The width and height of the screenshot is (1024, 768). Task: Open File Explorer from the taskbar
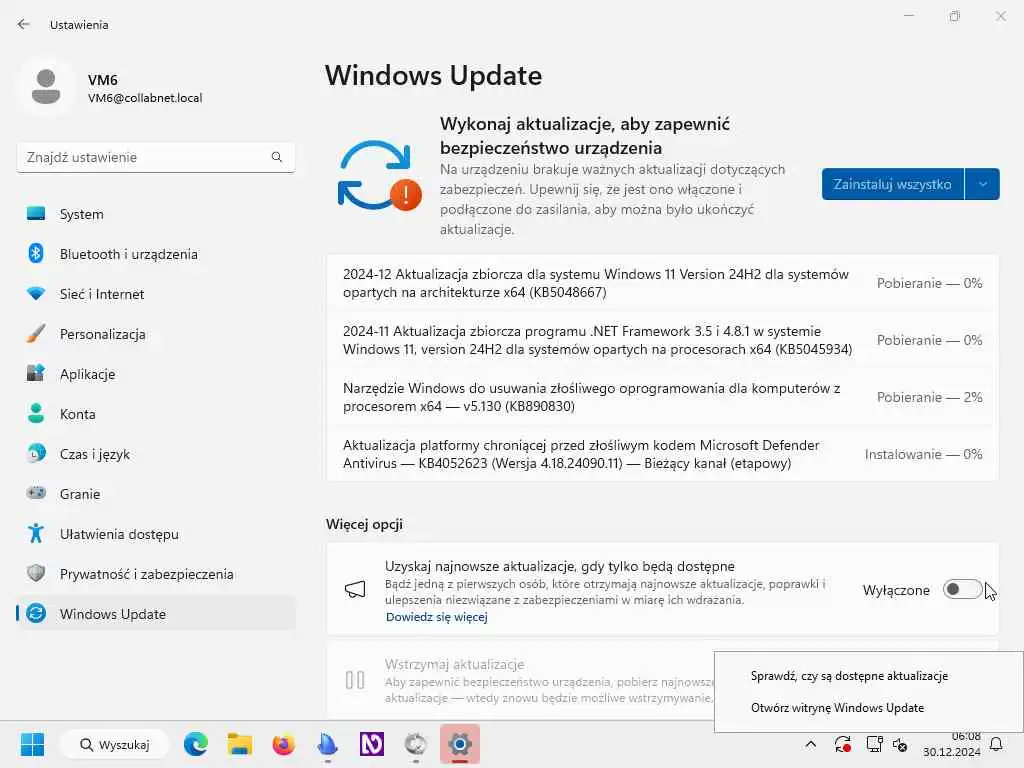click(x=240, y=744)
